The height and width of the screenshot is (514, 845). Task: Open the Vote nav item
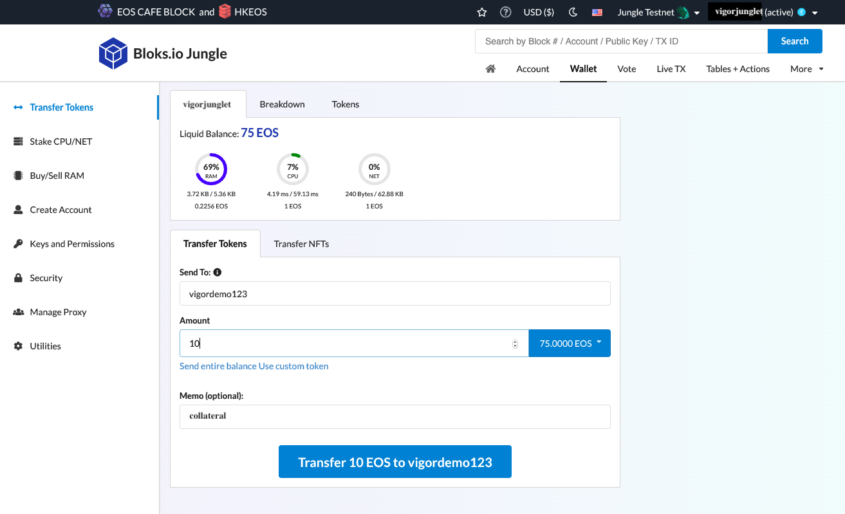tap(626, 68)
